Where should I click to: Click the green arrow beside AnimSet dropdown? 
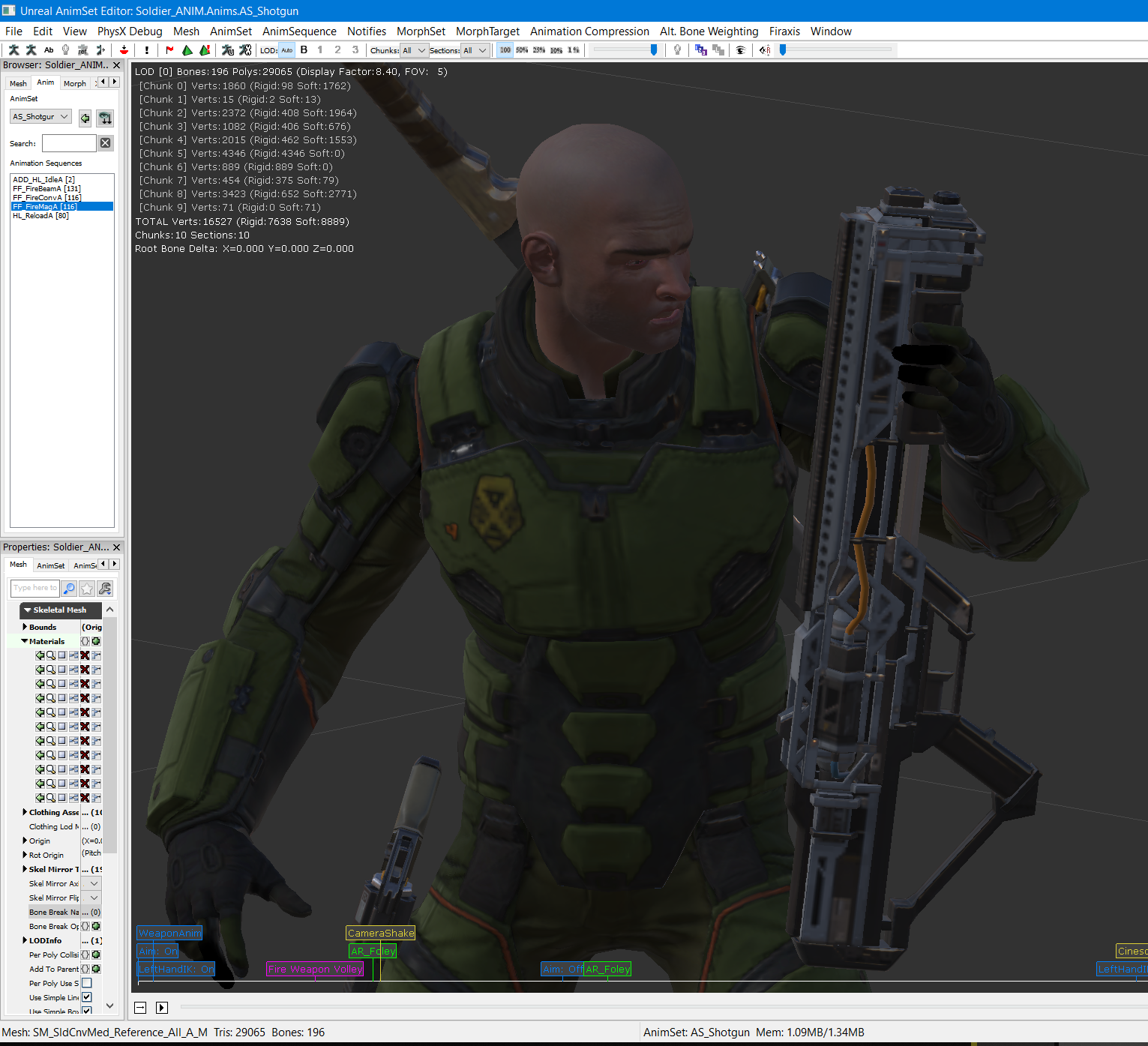coord(85,118)
